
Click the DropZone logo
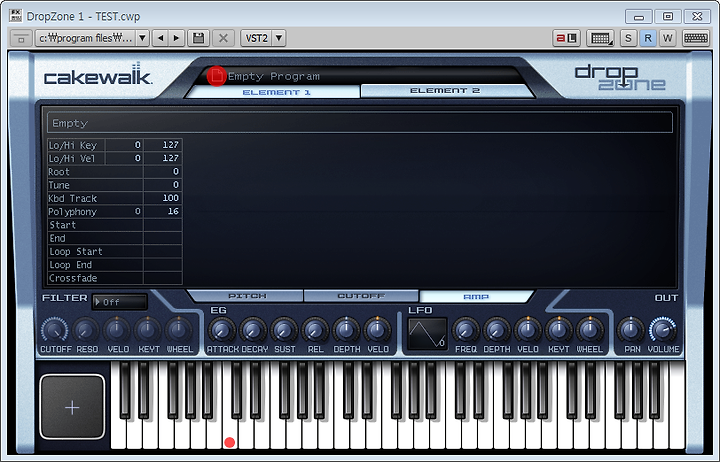click(619, 78)
